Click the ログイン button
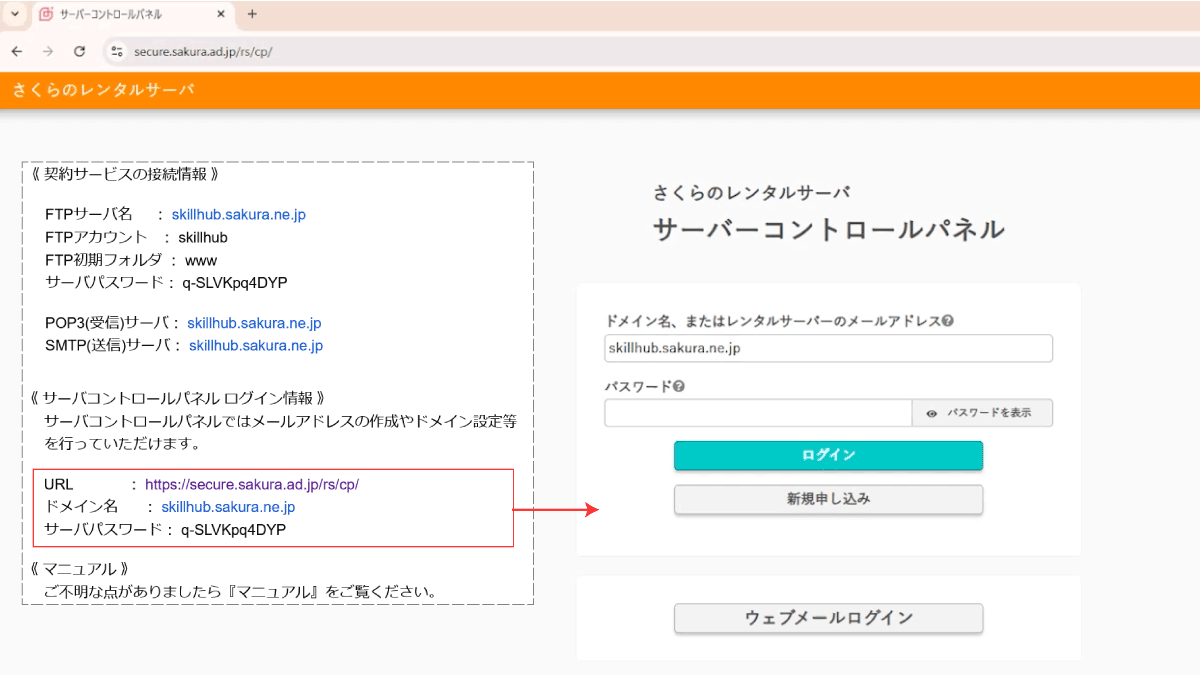 point(829,455)
